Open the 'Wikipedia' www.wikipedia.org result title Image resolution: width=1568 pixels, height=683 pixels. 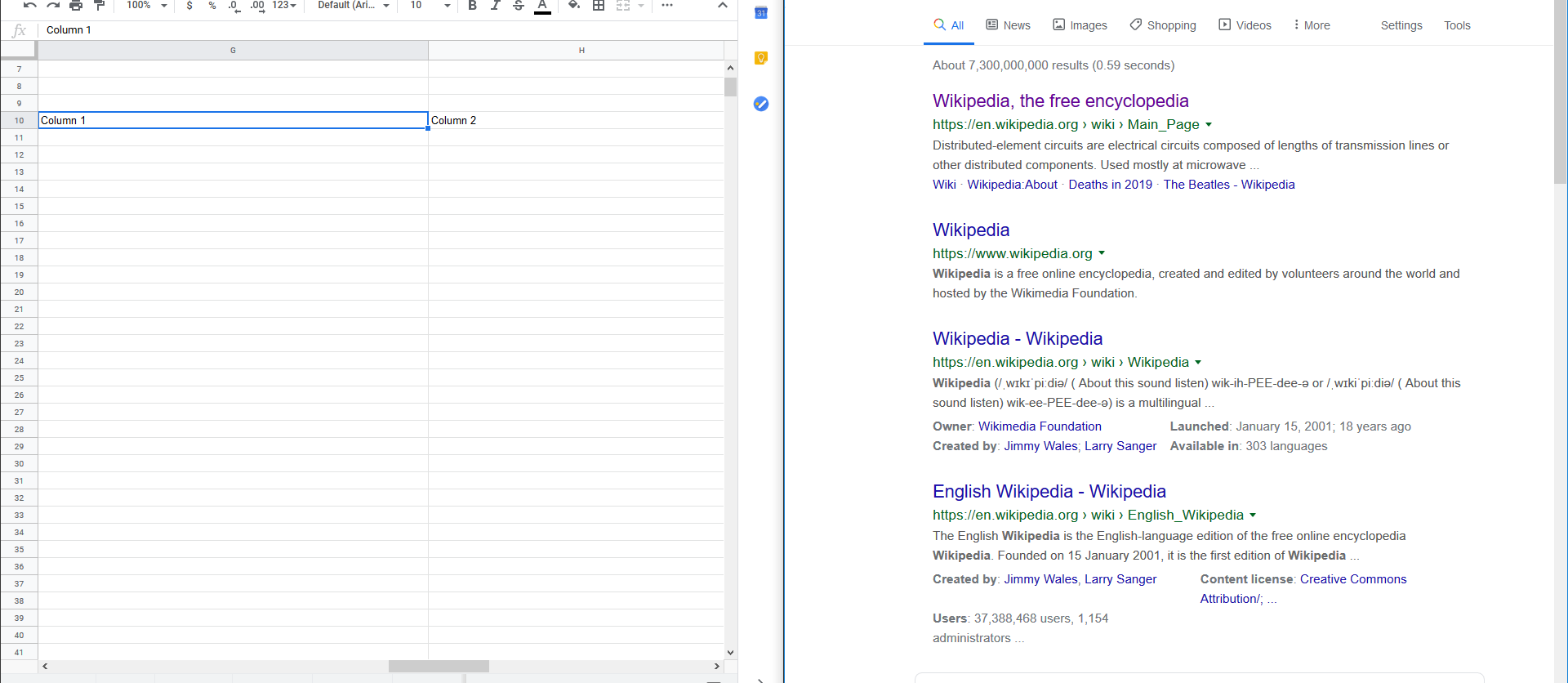[x=971, y=230]
